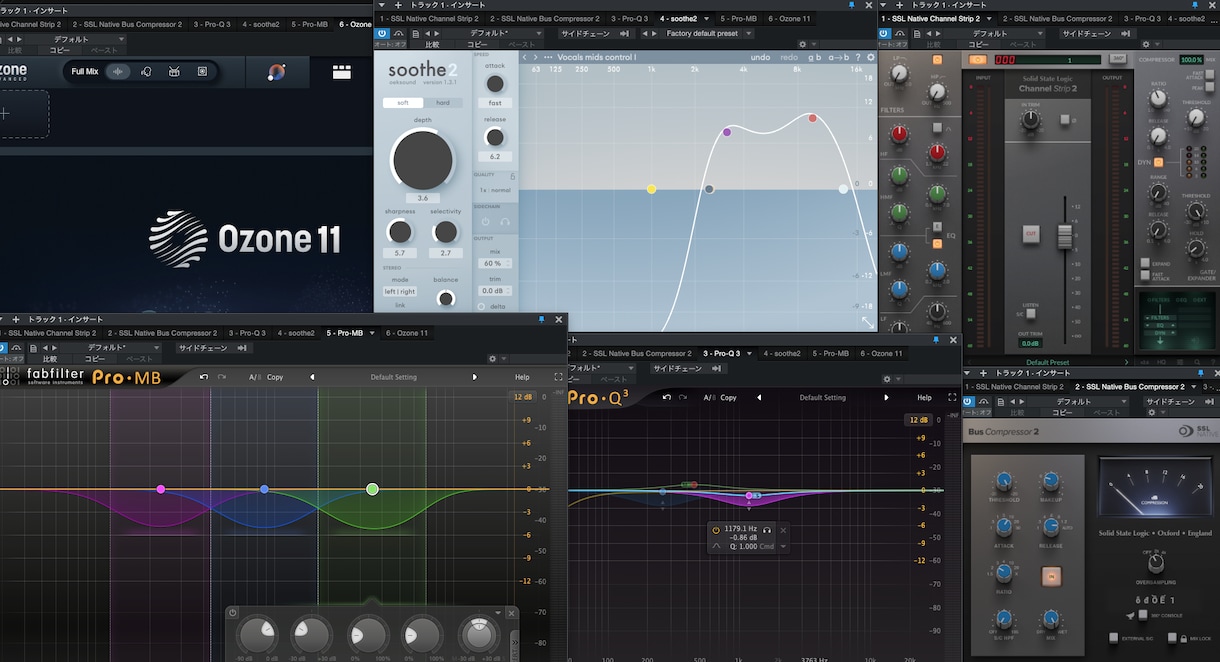Click the soothe2 window resize arrow icon
Image resolution: width=1220 pixels, height=662 pixels.
(866, 322)
